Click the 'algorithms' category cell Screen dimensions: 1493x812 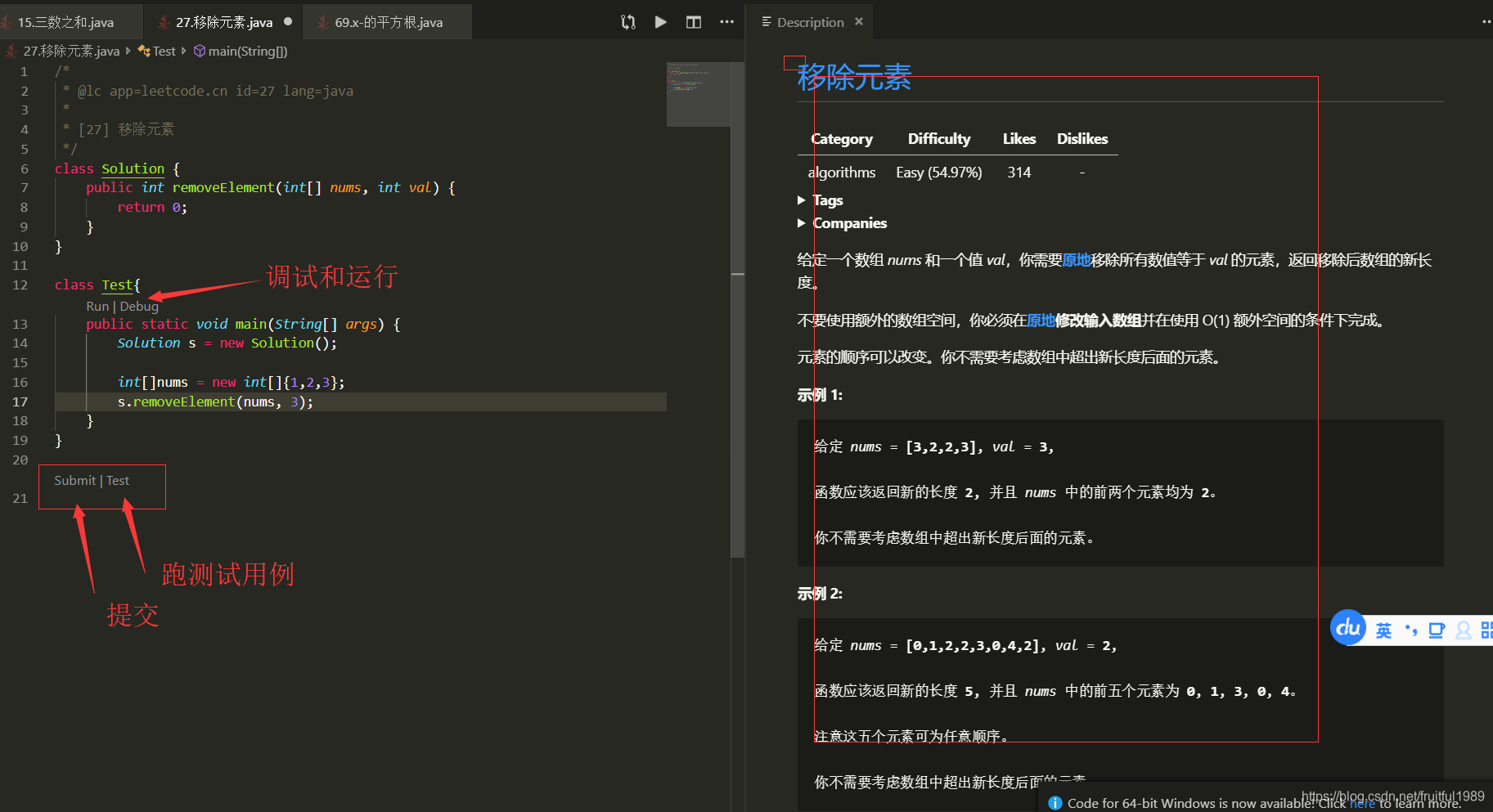point(842,173)
